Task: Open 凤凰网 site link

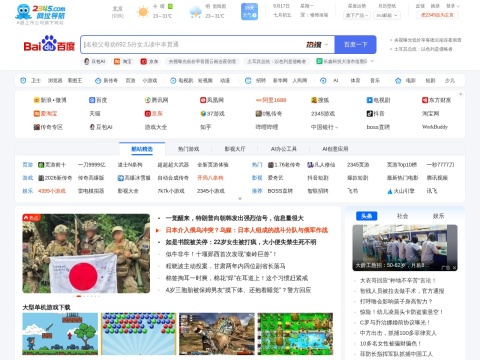Action: 212,100
